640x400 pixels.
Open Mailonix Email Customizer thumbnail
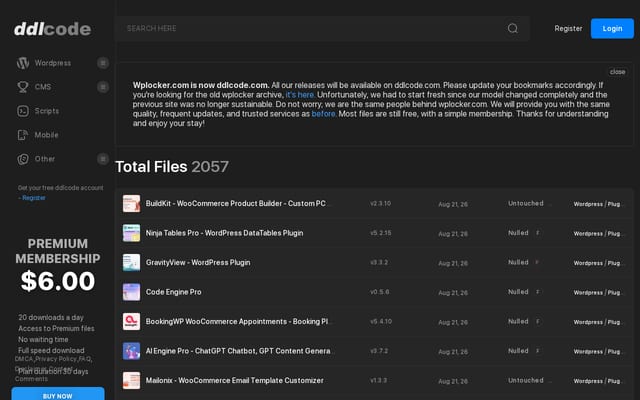pos(131,380)
